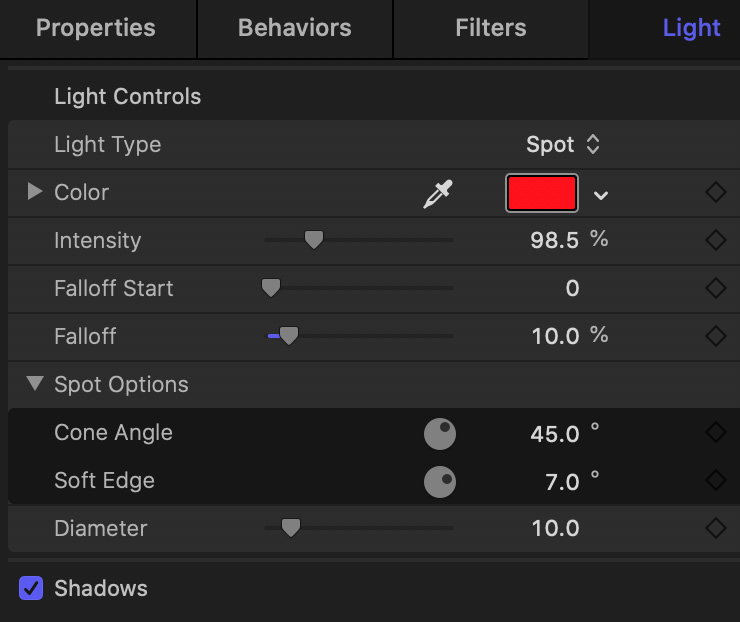
Task: Click the Cone Angle keyframe diamond
Action: tap(715, 432)
